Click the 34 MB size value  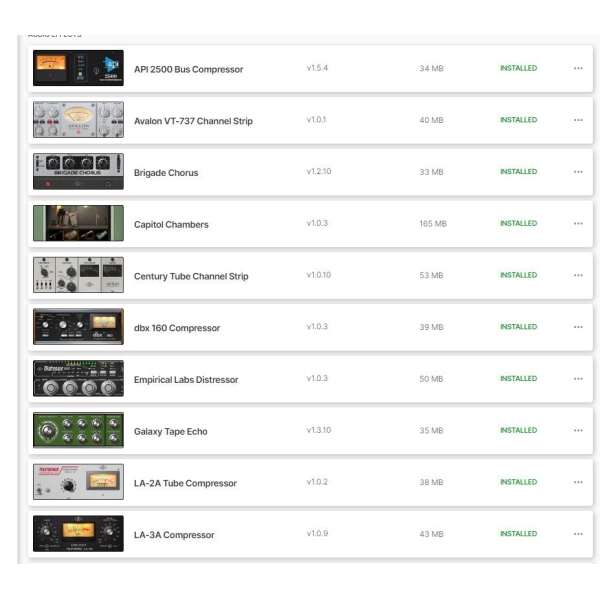(x=431, y=68)
